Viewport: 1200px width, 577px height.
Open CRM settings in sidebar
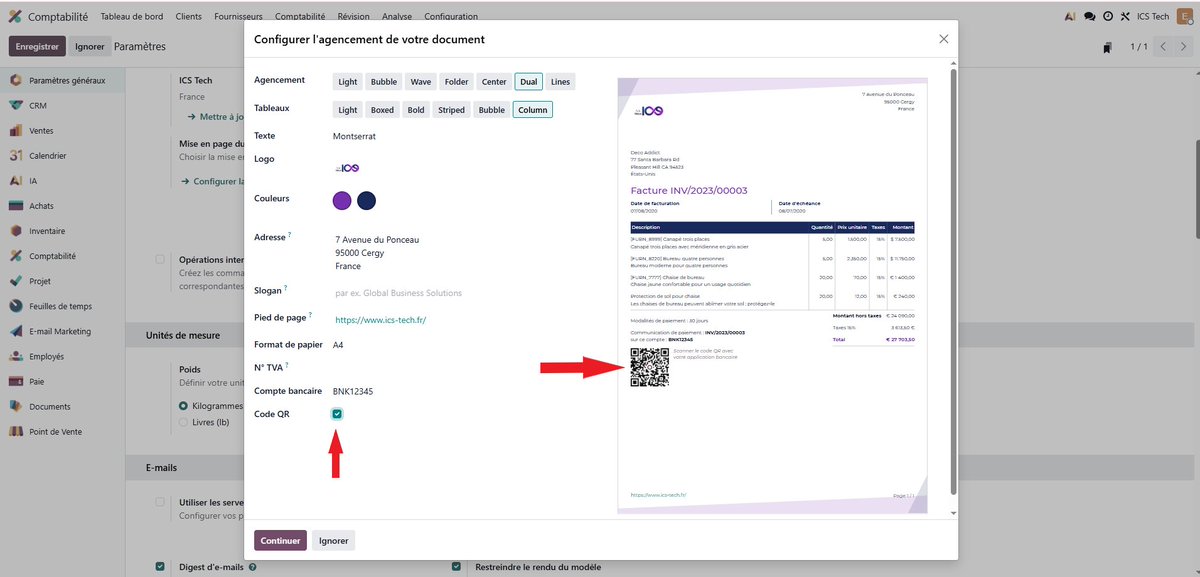[x=62, y=106]
